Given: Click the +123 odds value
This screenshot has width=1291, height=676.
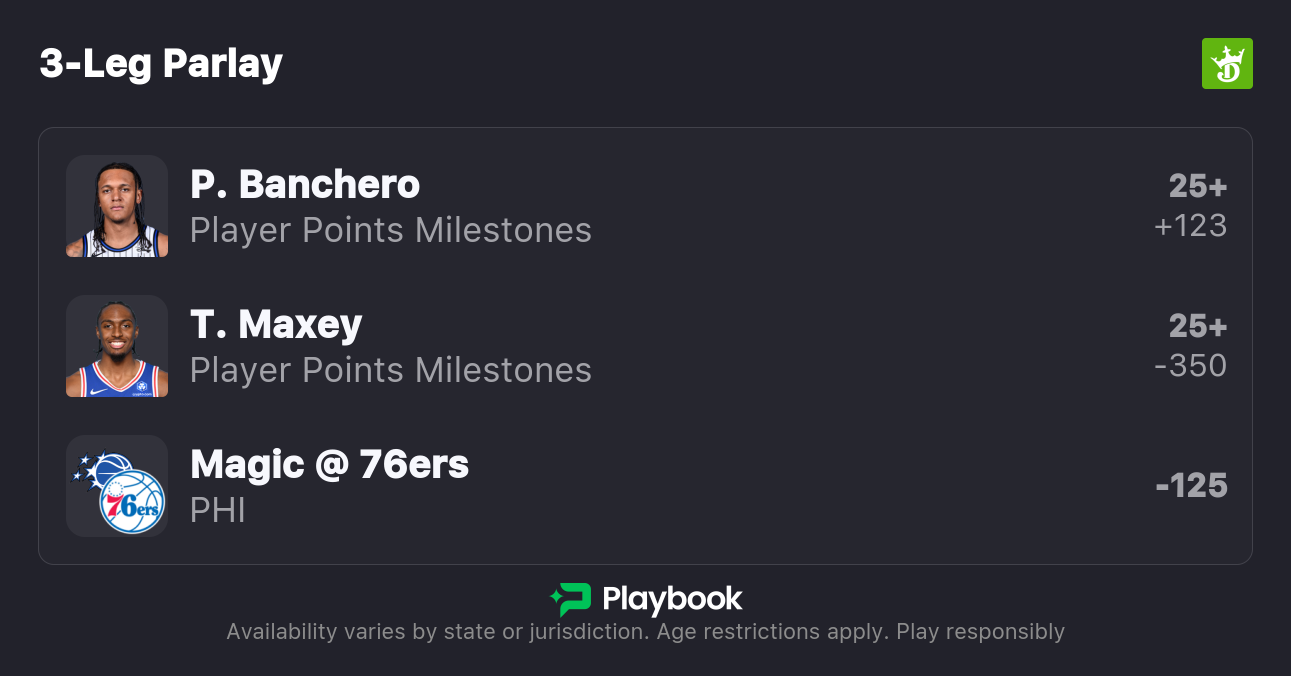Looking at the screenshot, I should [1190, 226].
